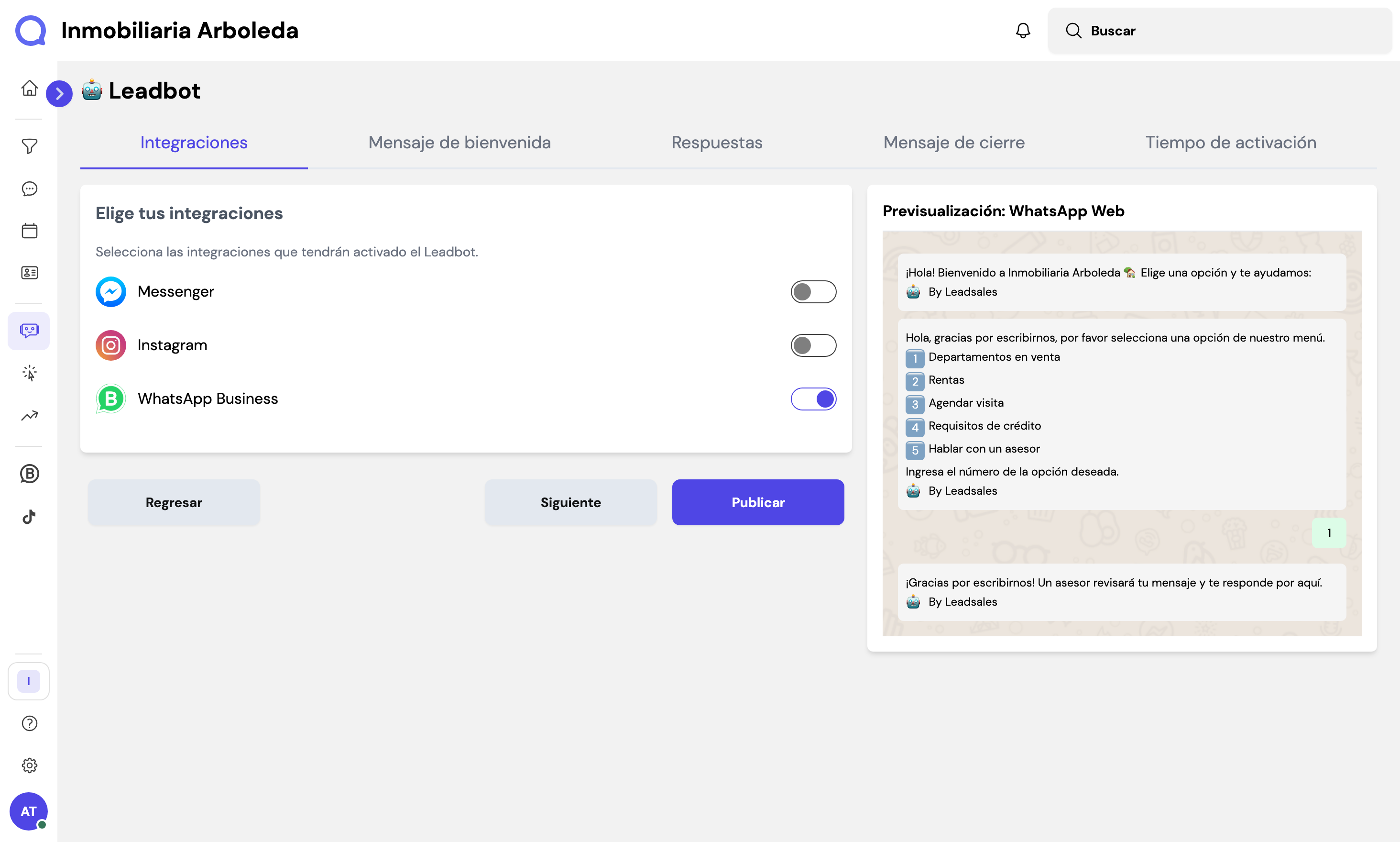Image resolution: width=1400 pixels, height=842 pixels.
Task: Open the calendar icon in sidebar
Action: tap(30, 231)
